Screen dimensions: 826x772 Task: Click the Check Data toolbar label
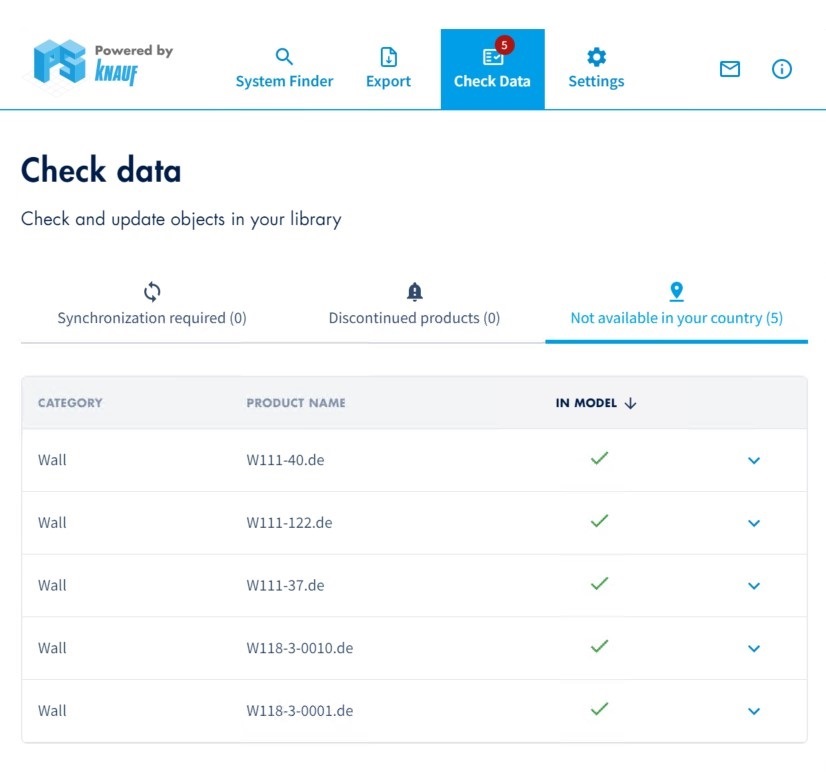[492, 82]
